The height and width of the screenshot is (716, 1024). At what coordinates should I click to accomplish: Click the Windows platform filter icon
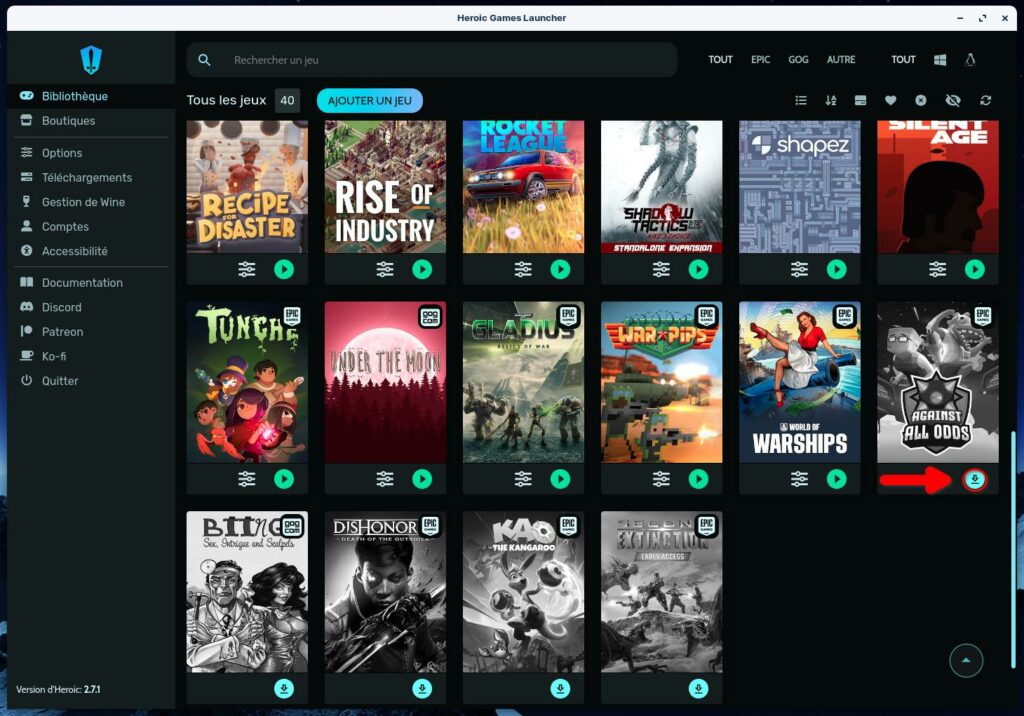coord(940,60)
